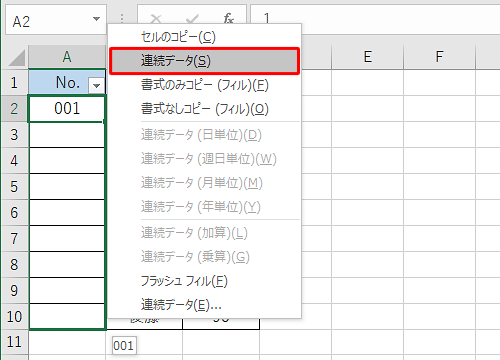
Task: Select row 8 header
Action: pyautogui.click(x=14, y=265)
